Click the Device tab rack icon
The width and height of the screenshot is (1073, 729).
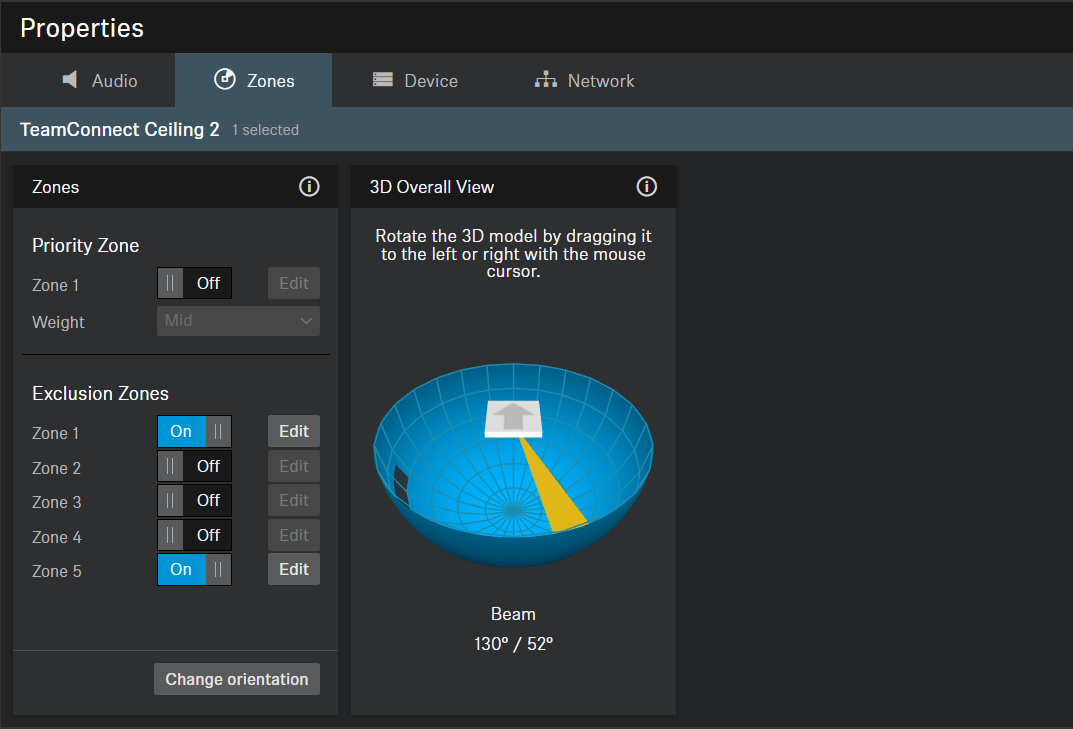click(x=383, y=80)
